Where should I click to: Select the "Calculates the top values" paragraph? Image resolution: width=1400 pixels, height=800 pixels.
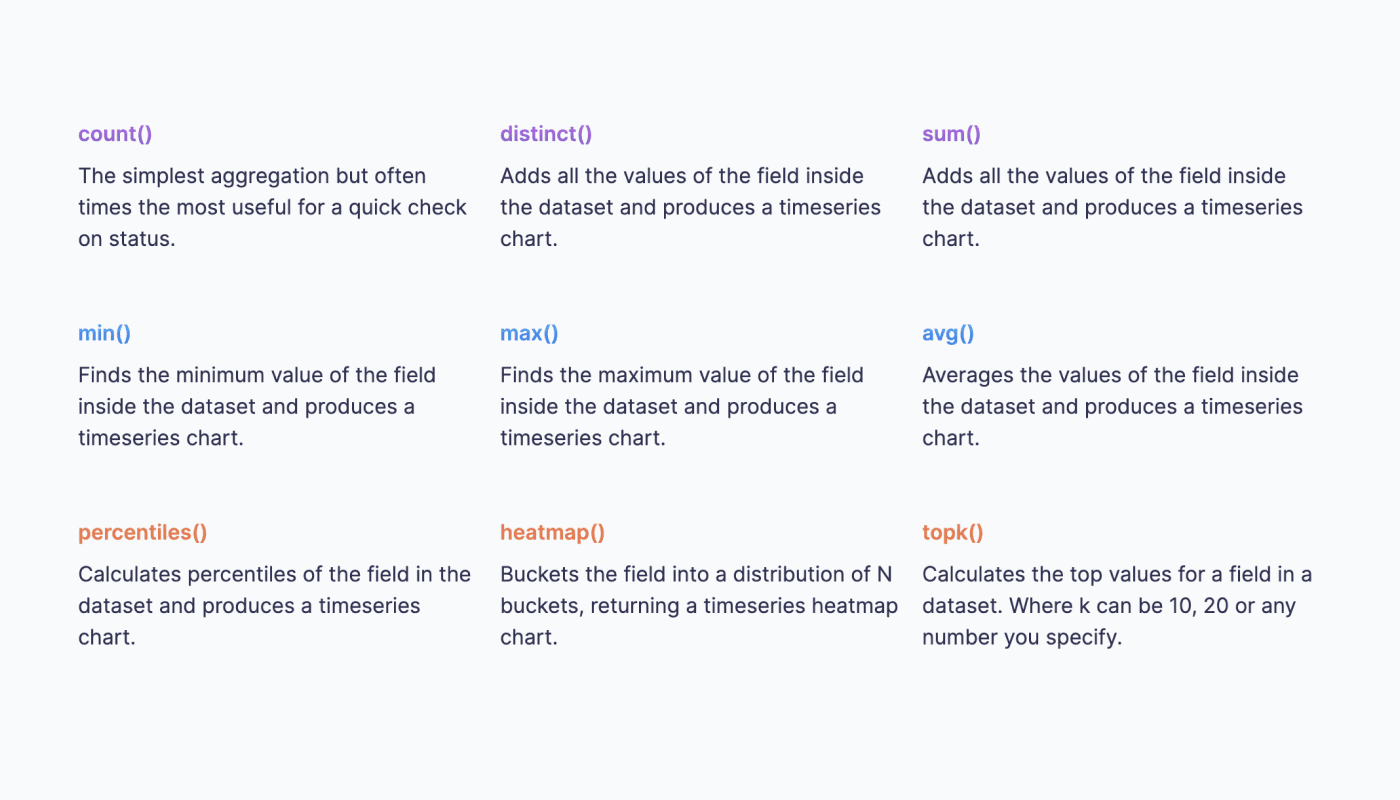click(x=1116, y=605)
